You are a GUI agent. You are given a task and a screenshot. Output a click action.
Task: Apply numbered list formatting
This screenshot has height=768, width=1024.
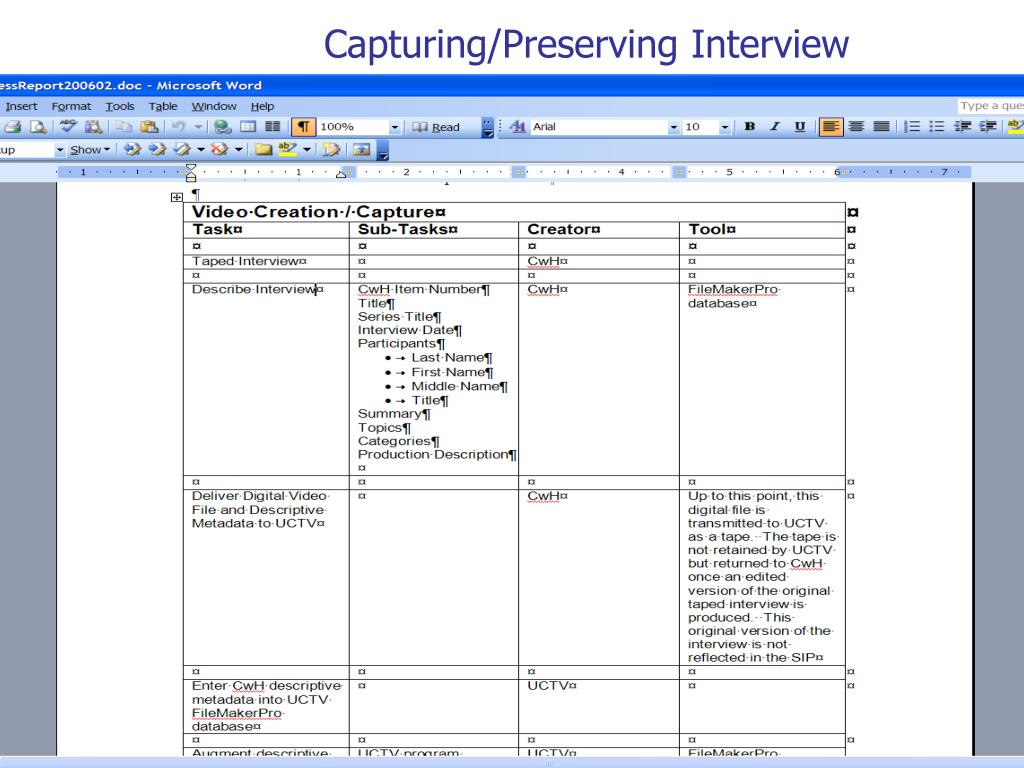point(912,127)
